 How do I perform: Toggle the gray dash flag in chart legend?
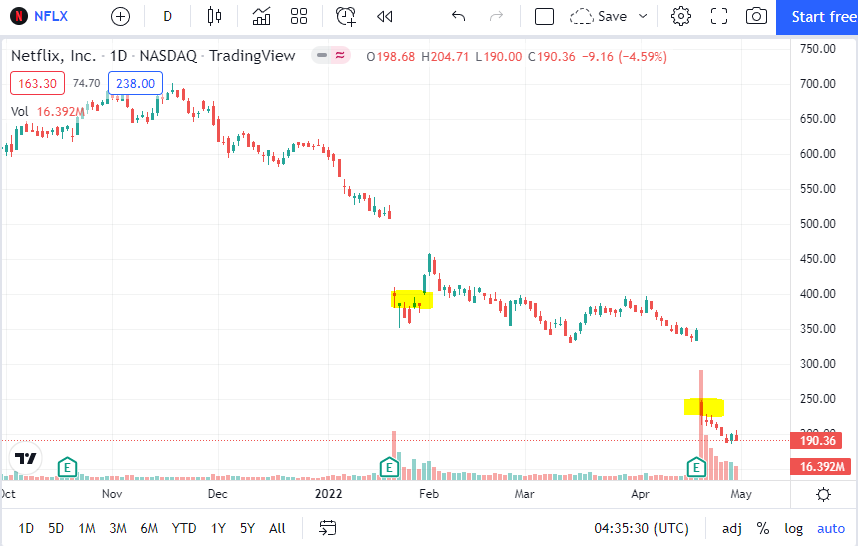coord(322,55)
